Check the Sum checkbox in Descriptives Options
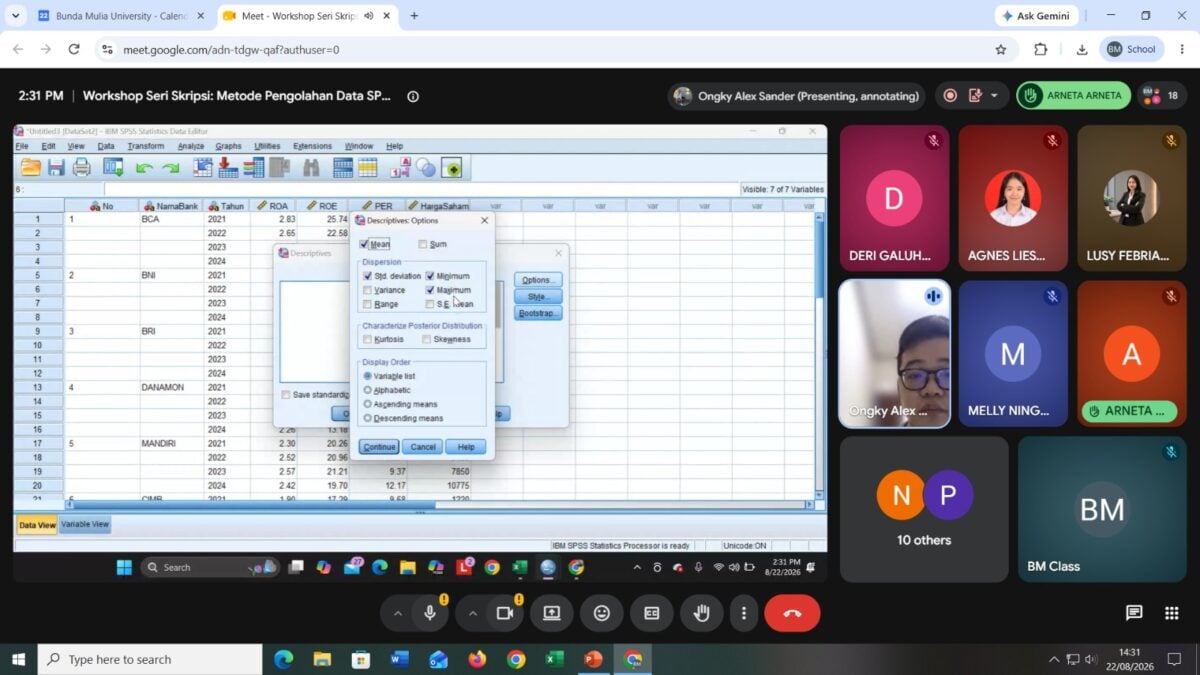1200x675 pixels. [423, 244]
